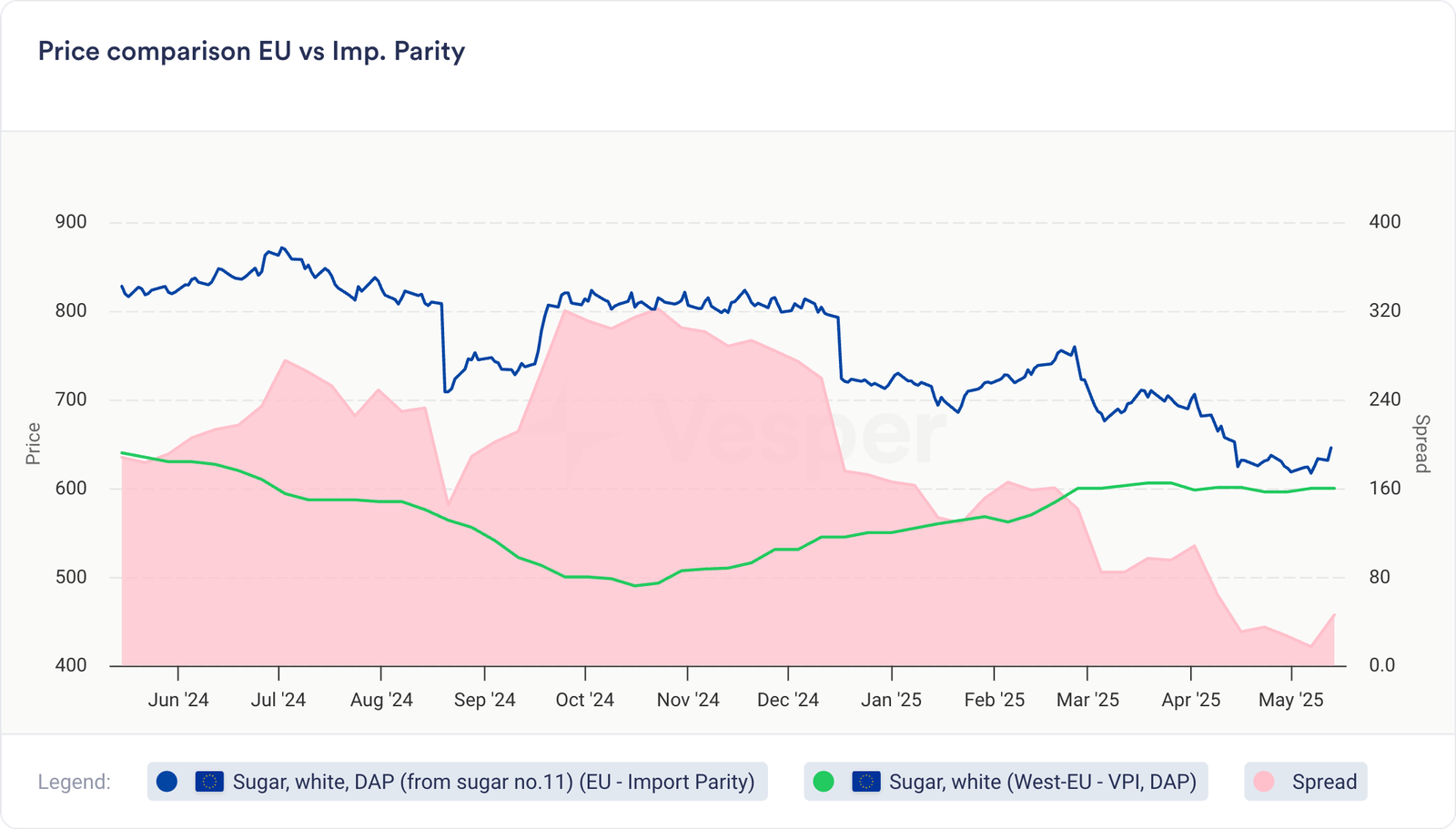Click the pink Spread legend dot
Screen dimensions: 1456x829
tap(1264, 782)
